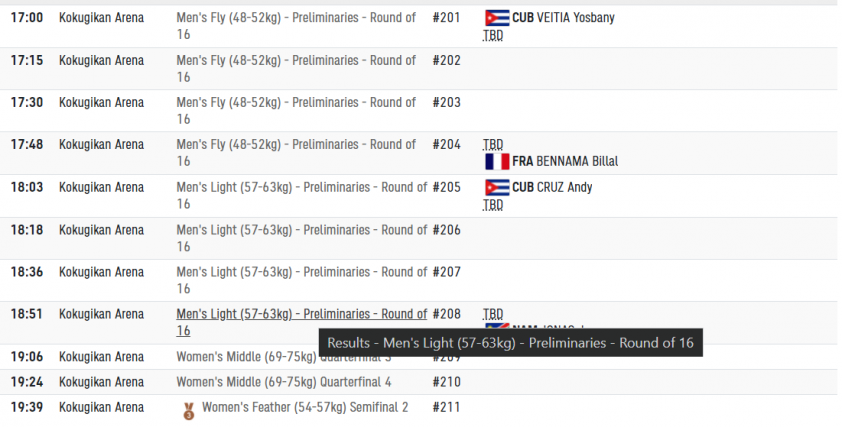Select athlete name CRUZ Andy
842x427 pixels.
(564, 187)
